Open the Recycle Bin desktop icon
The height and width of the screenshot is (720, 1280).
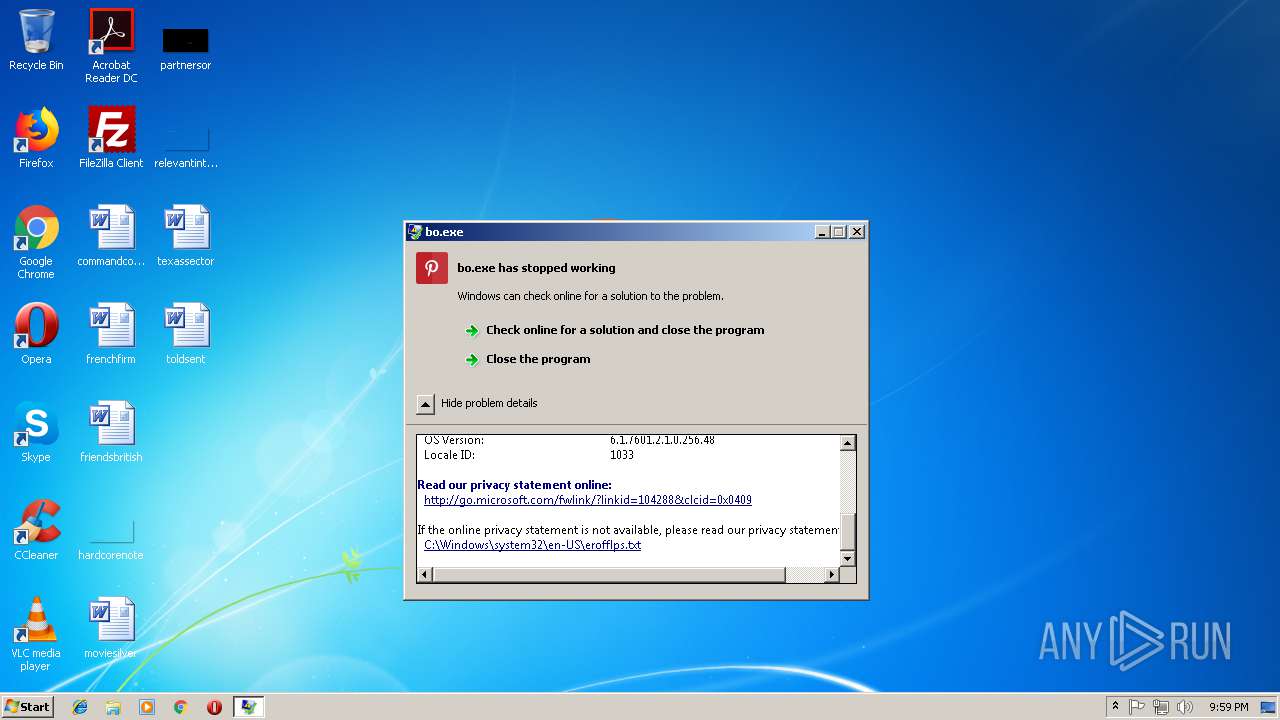[x=36, y=40]
